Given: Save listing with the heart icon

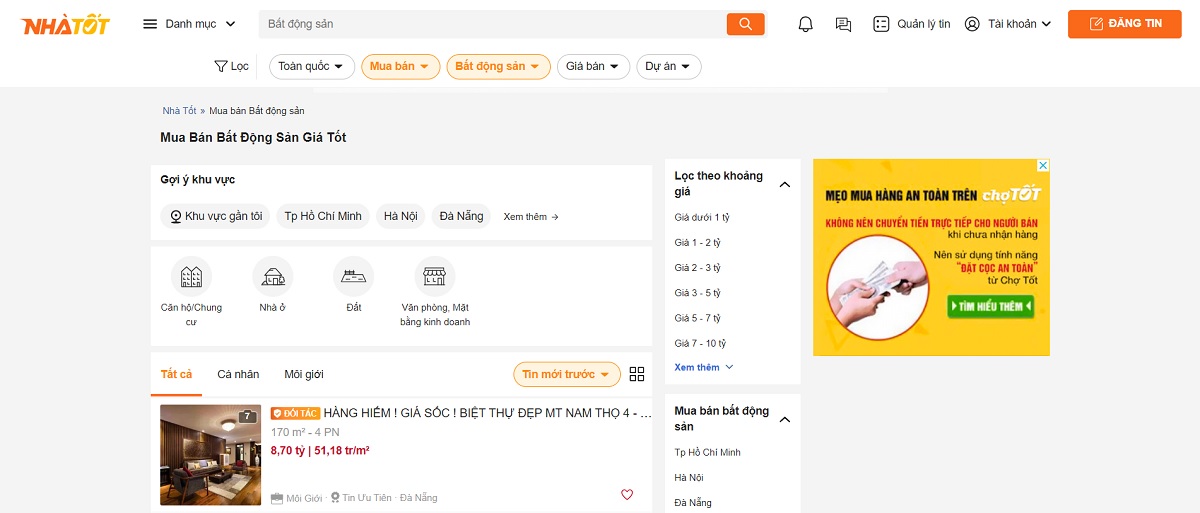Looking at the screenshot, I should coord(627,494).
